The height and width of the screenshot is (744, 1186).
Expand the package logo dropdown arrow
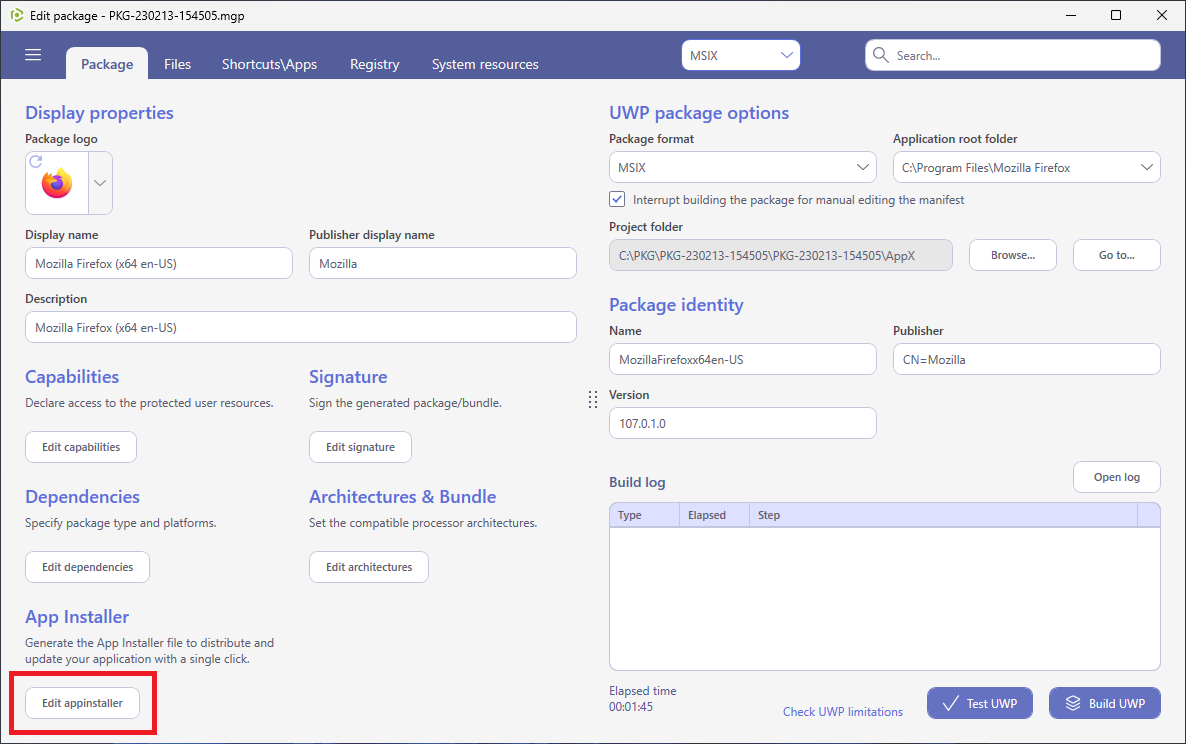pyautogui.click(x=100, y=183)
